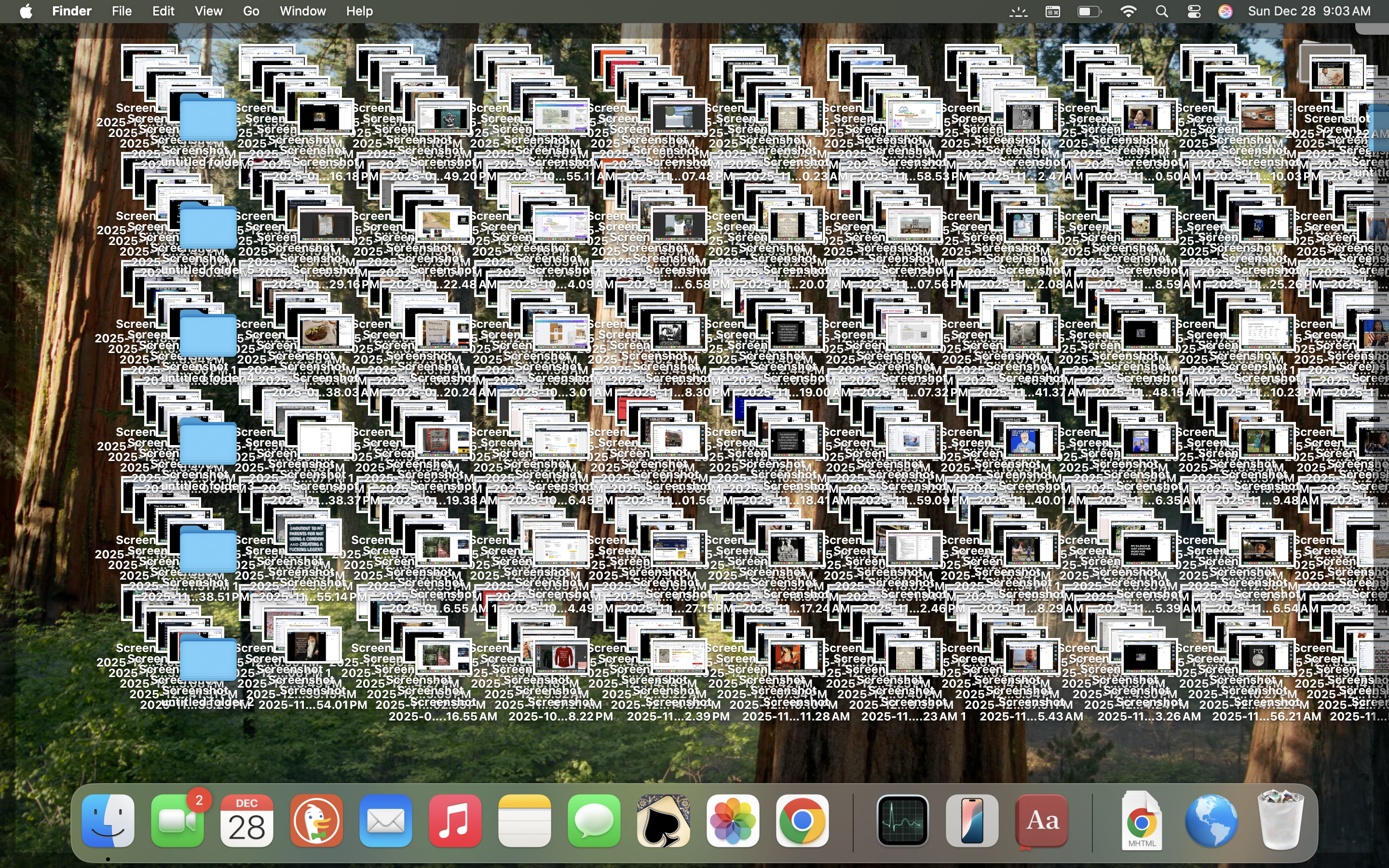
Task: Open iPhone Mirroring from the Dock
Action: point(972,820)
